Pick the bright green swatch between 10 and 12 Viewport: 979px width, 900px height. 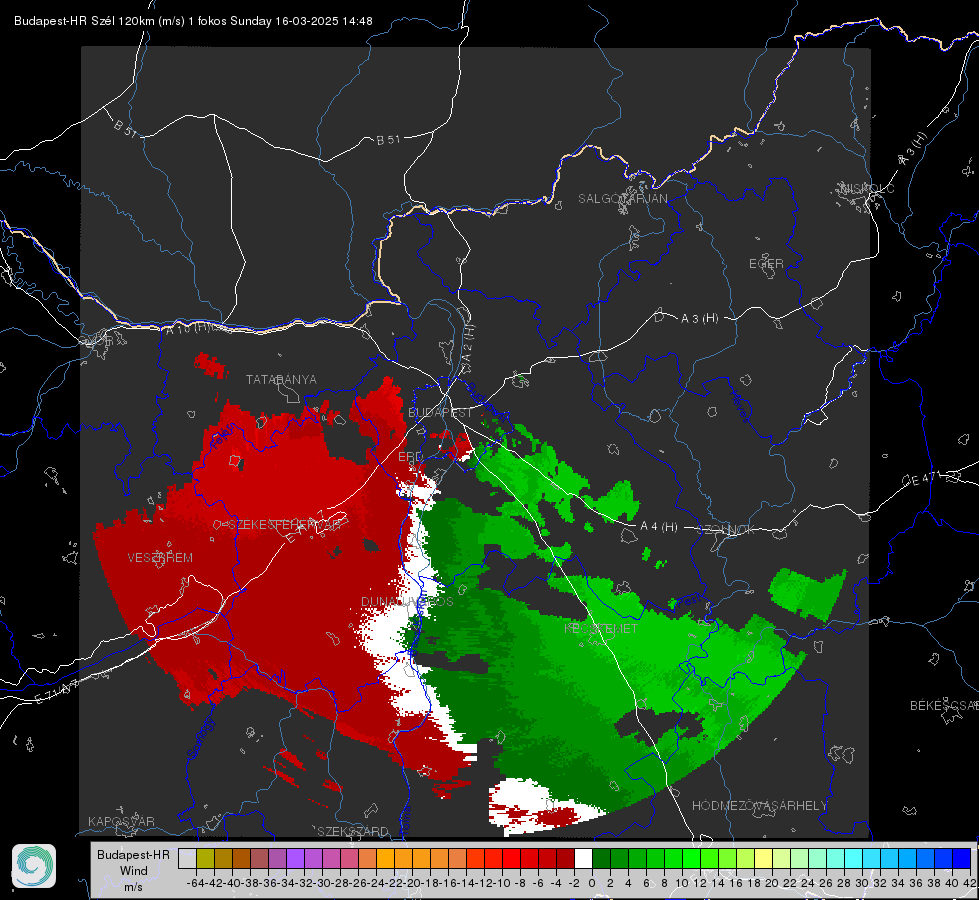(691, 858)
